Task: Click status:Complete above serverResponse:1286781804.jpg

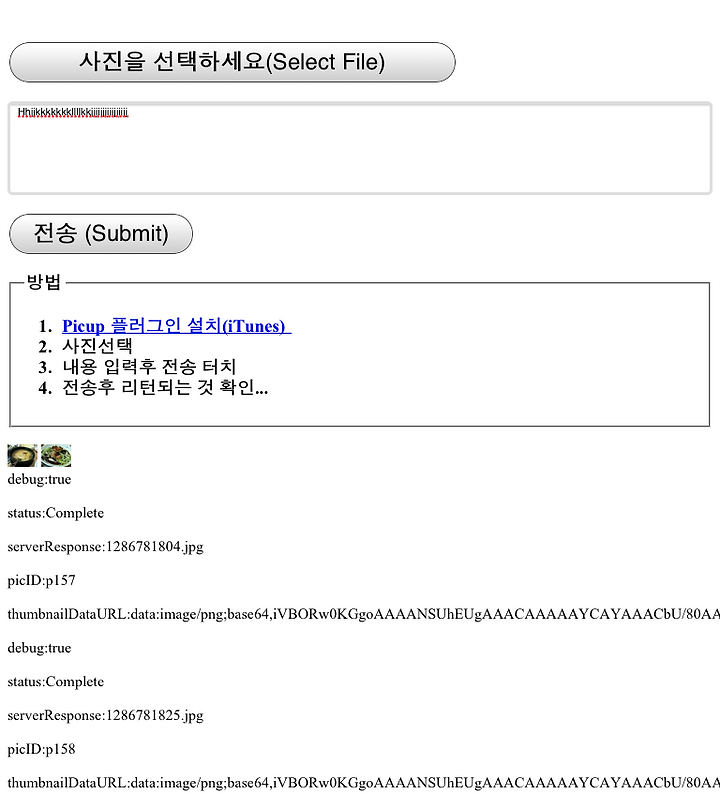Action: point(56,513)
